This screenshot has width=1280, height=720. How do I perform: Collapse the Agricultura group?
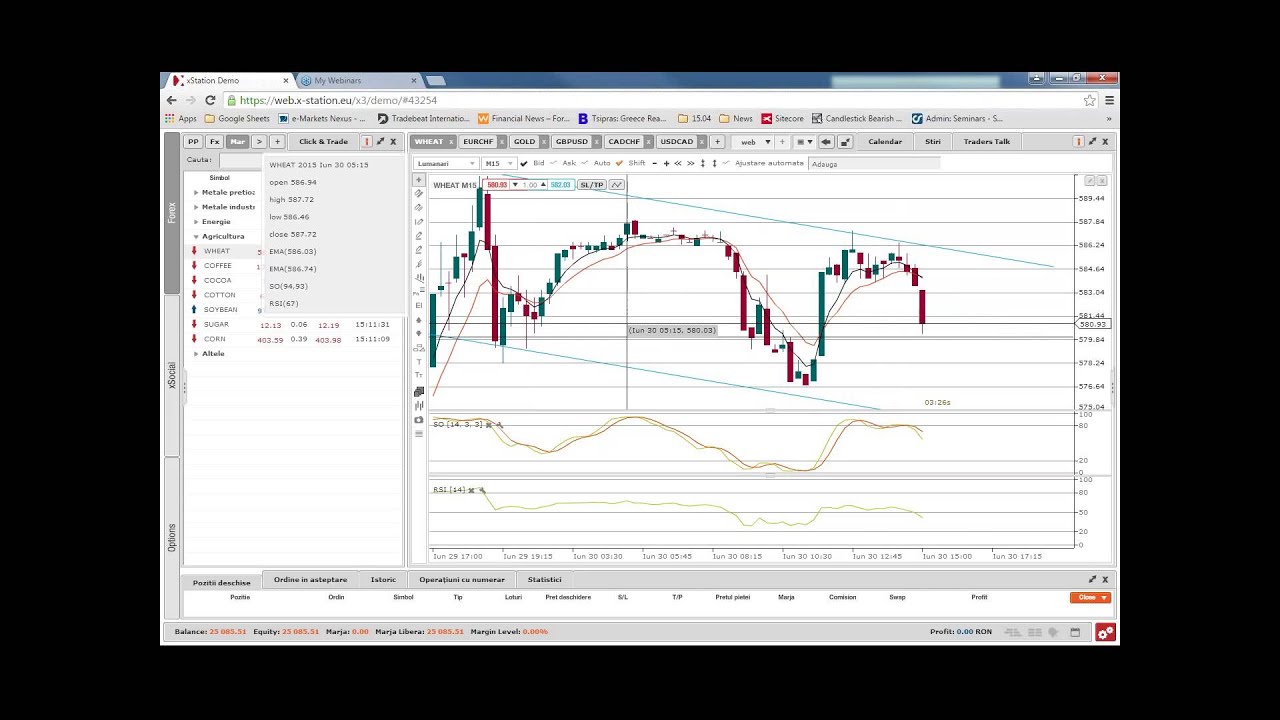tap(196, 236)
